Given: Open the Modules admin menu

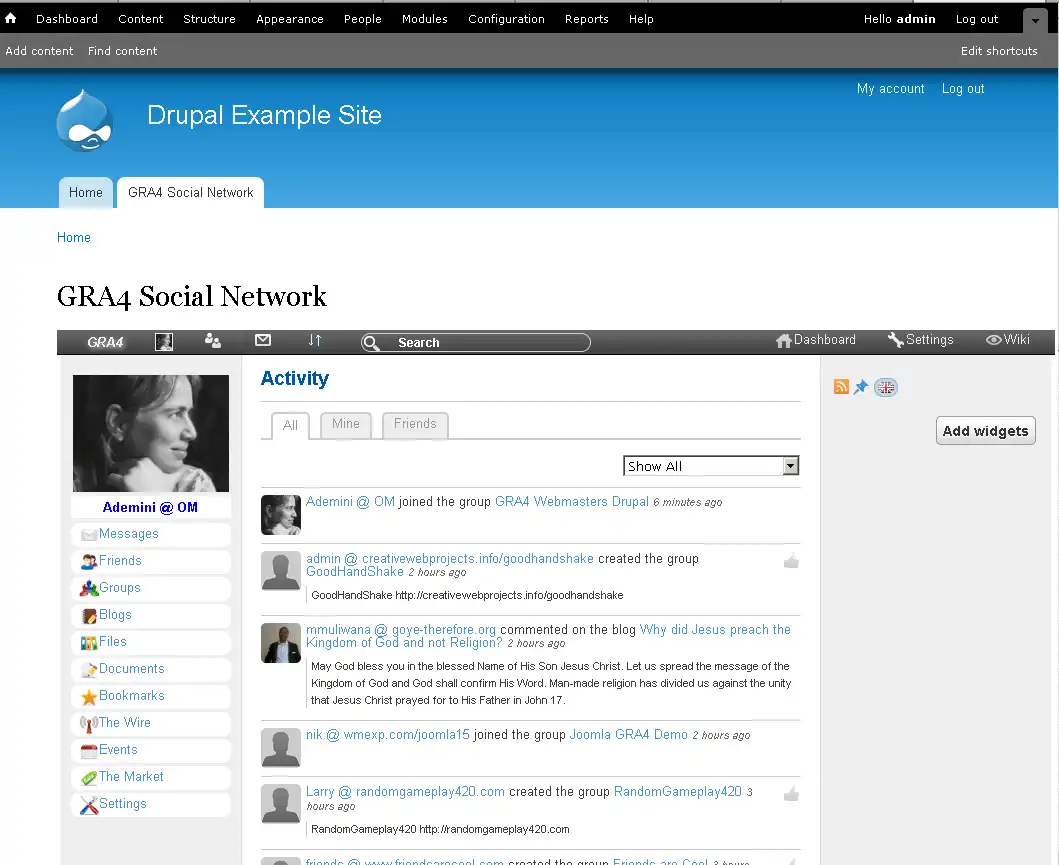Looking at the screenshot, I should 425,19.
